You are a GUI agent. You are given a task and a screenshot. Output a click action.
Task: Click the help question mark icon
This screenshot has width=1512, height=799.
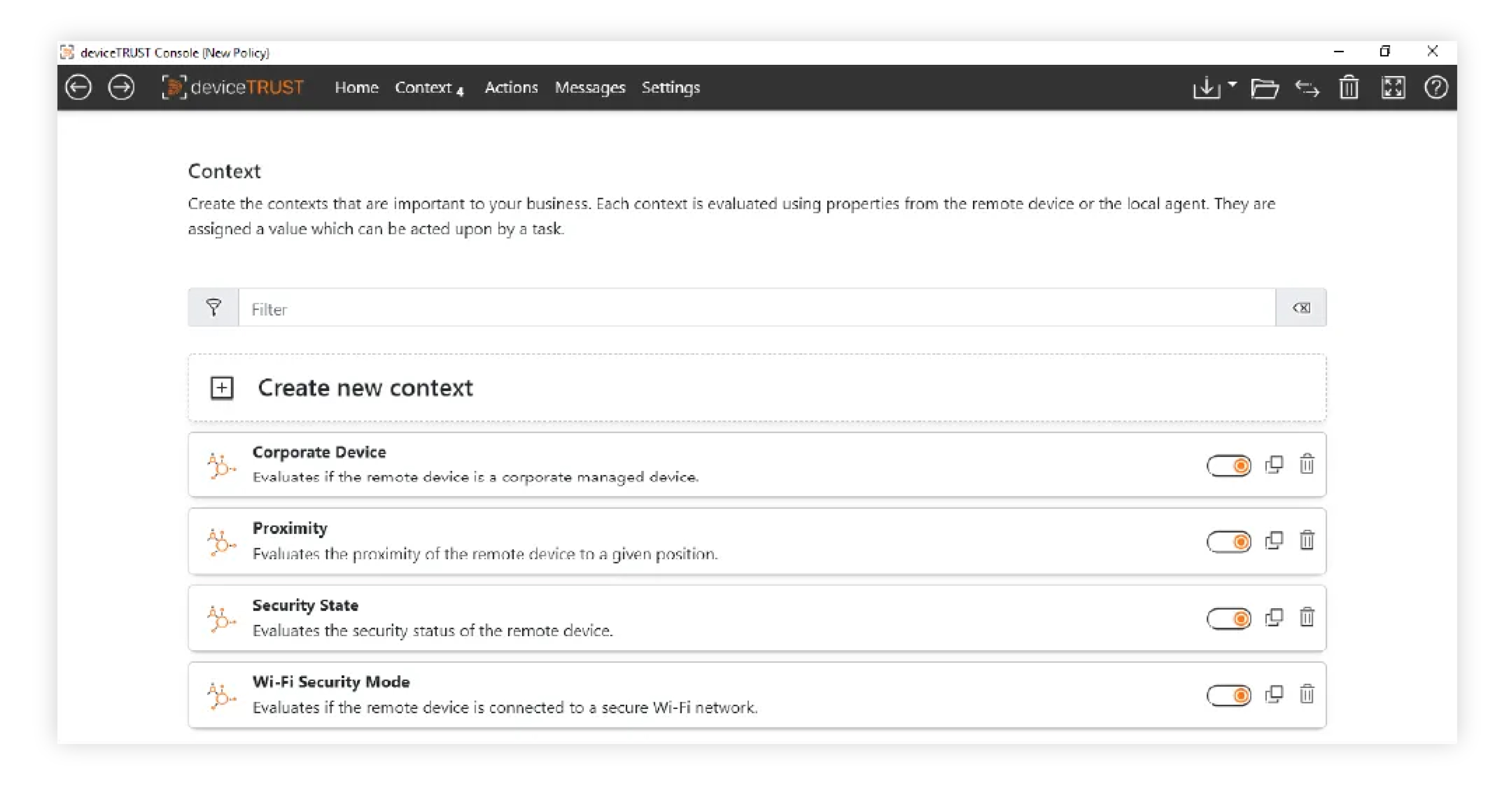click(1436, 88)
